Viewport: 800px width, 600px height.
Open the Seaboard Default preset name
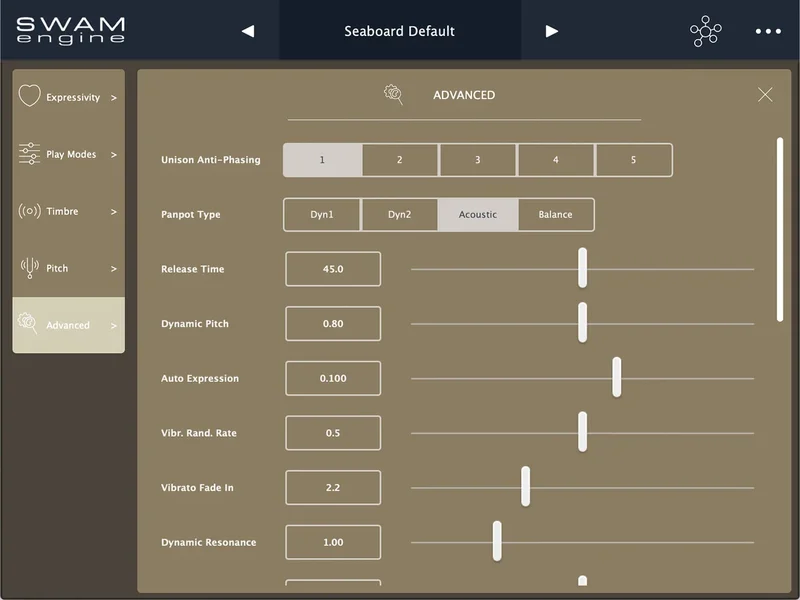pos(399,31)
